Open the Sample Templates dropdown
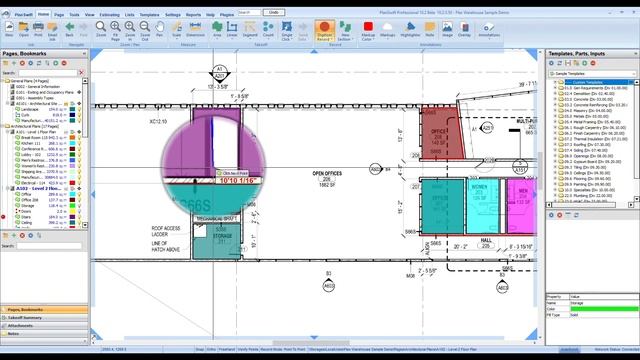Viewport: 640px width, 360px height. tap(592, 73)
